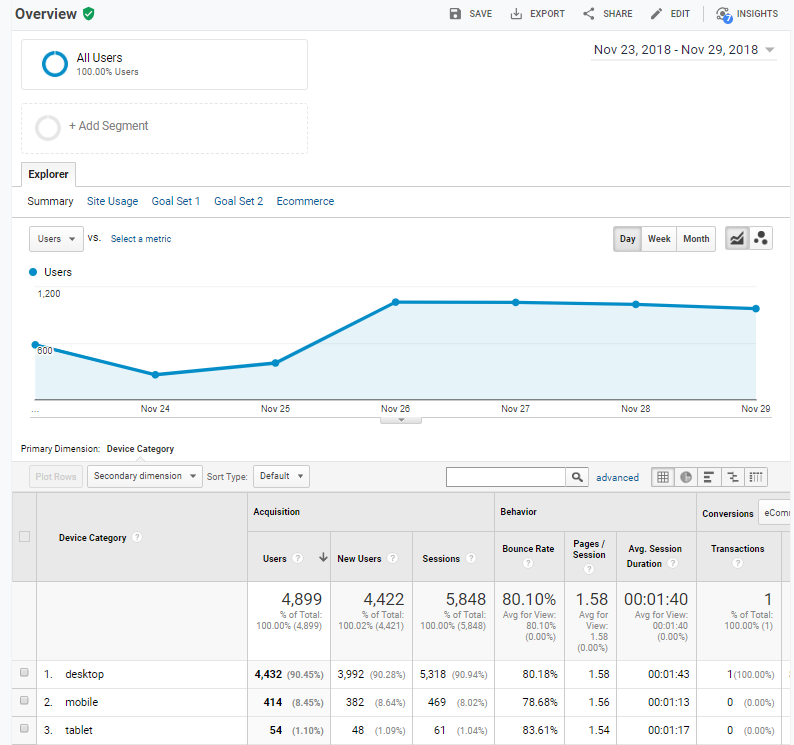Click Add Segment box
The width and height of the screenshot is (794, 745).
tap(164, 129)
